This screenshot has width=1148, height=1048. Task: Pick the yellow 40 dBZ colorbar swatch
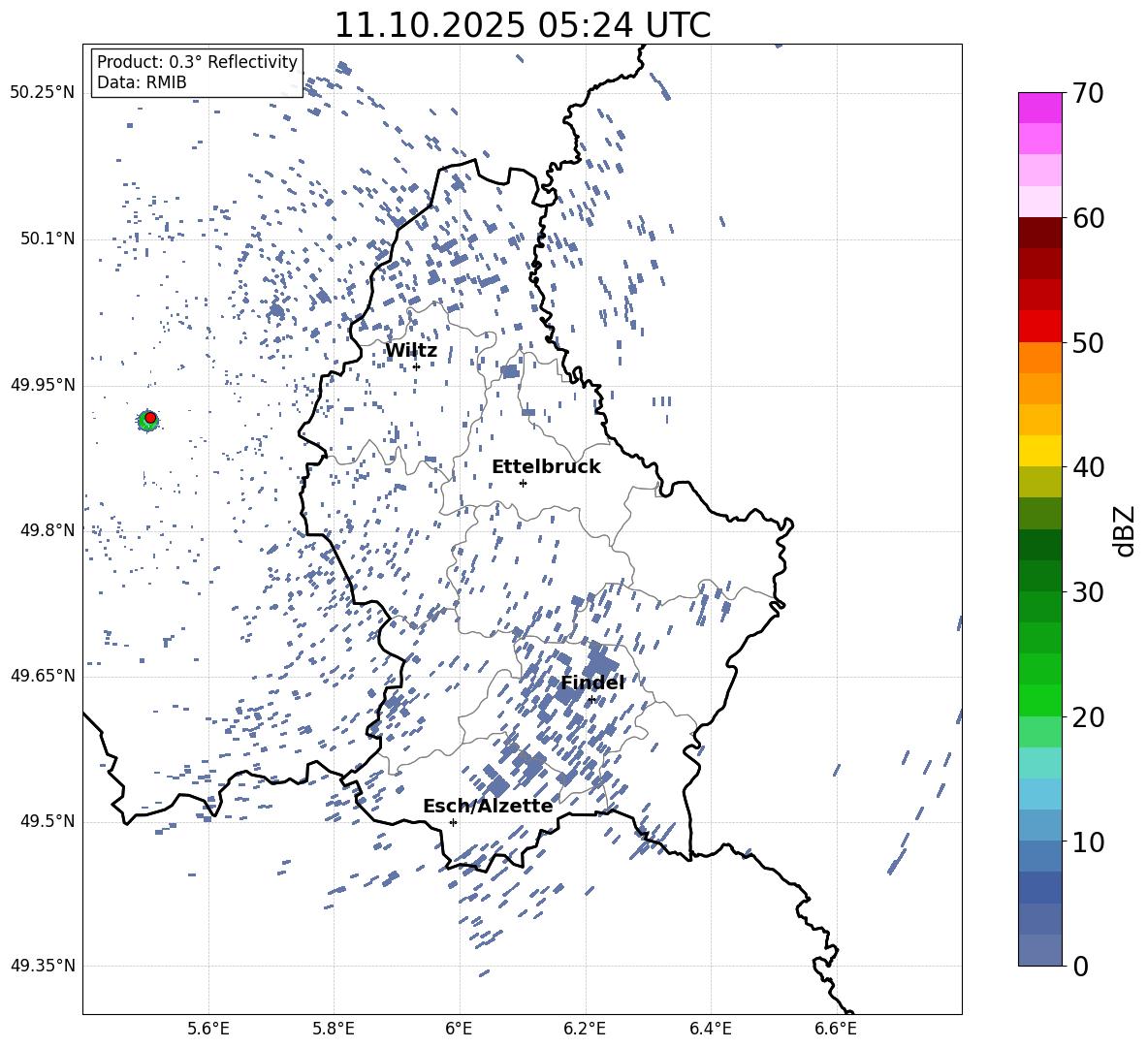point(1039,451)
